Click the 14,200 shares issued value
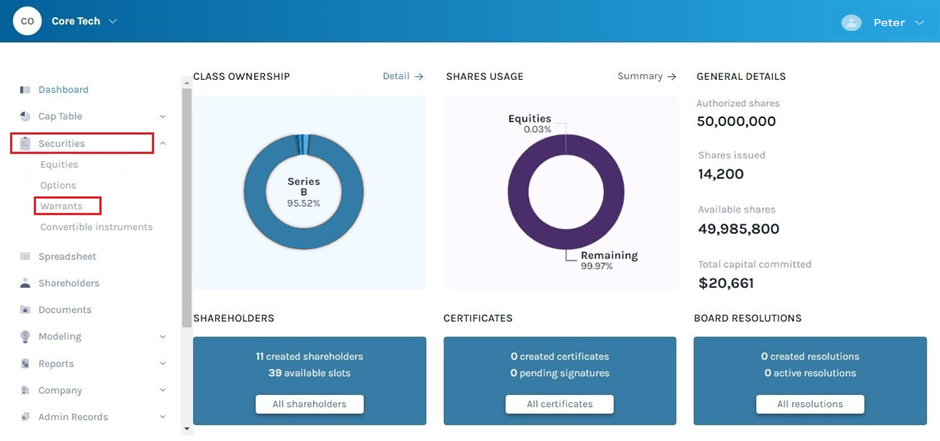The width and height of the screenshot is (940, 441). tap(721, 174)
